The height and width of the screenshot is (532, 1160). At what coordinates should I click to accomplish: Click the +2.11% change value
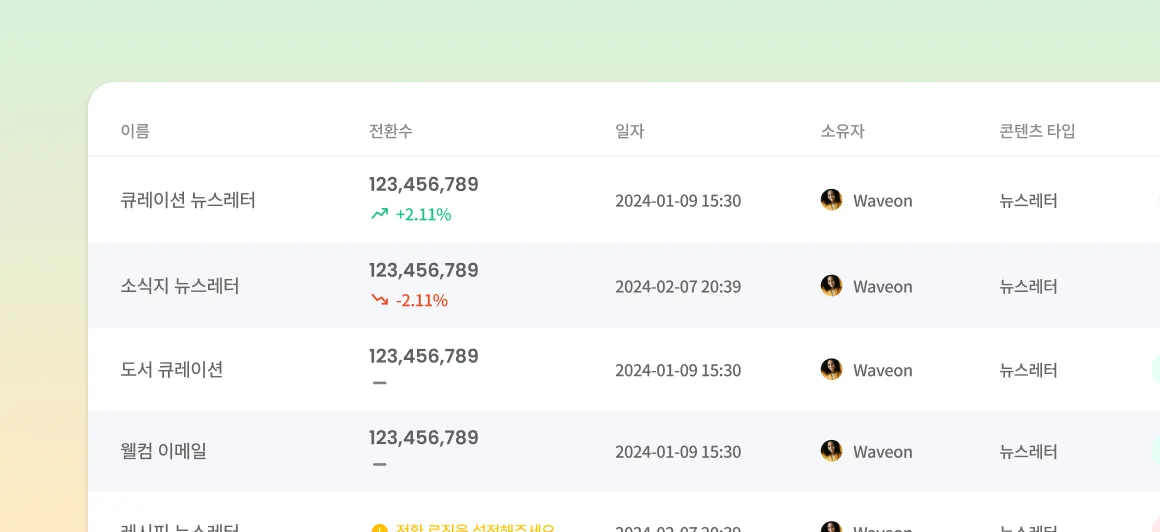click(x=423, y=215)
